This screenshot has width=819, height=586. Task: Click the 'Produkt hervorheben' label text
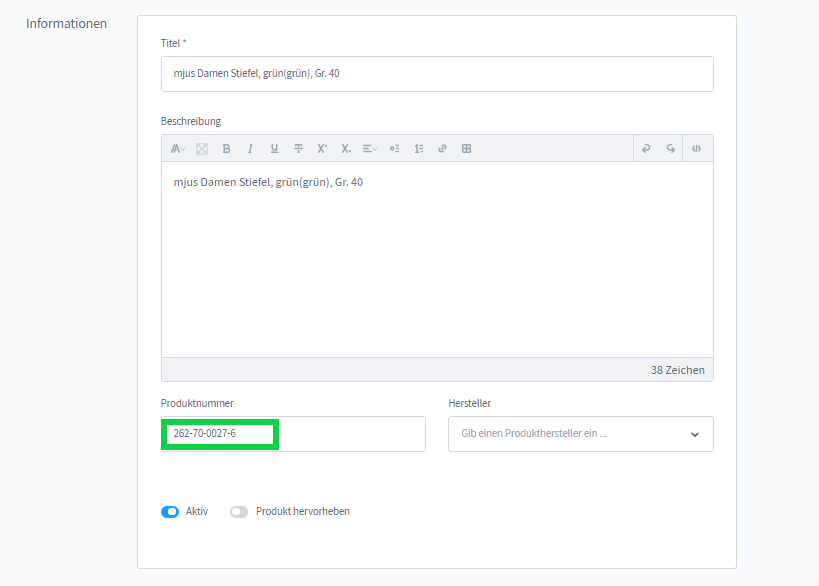303,511
